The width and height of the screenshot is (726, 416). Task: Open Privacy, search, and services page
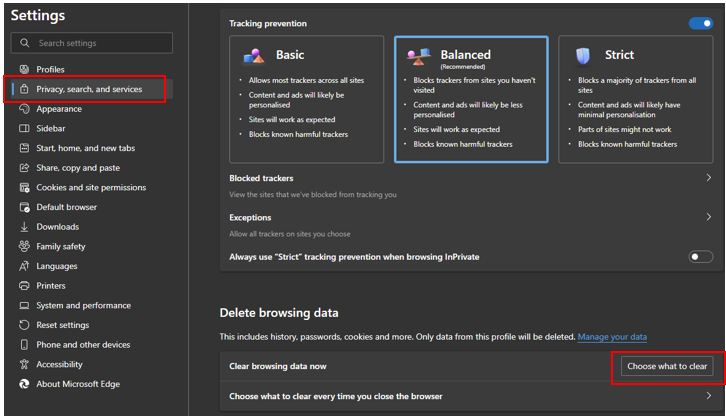click(89, 89)
